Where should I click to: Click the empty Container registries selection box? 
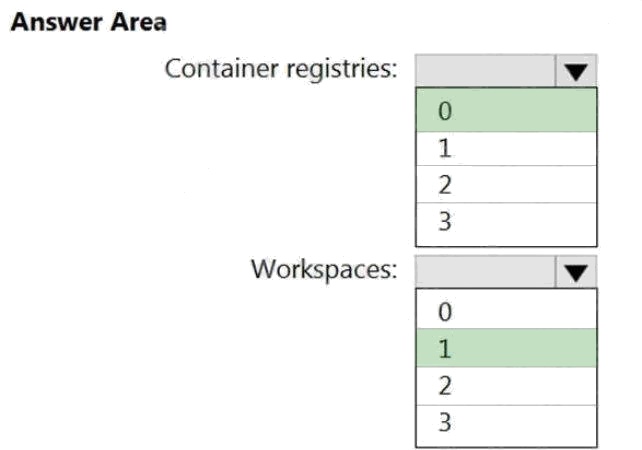[x=484, y=71]
